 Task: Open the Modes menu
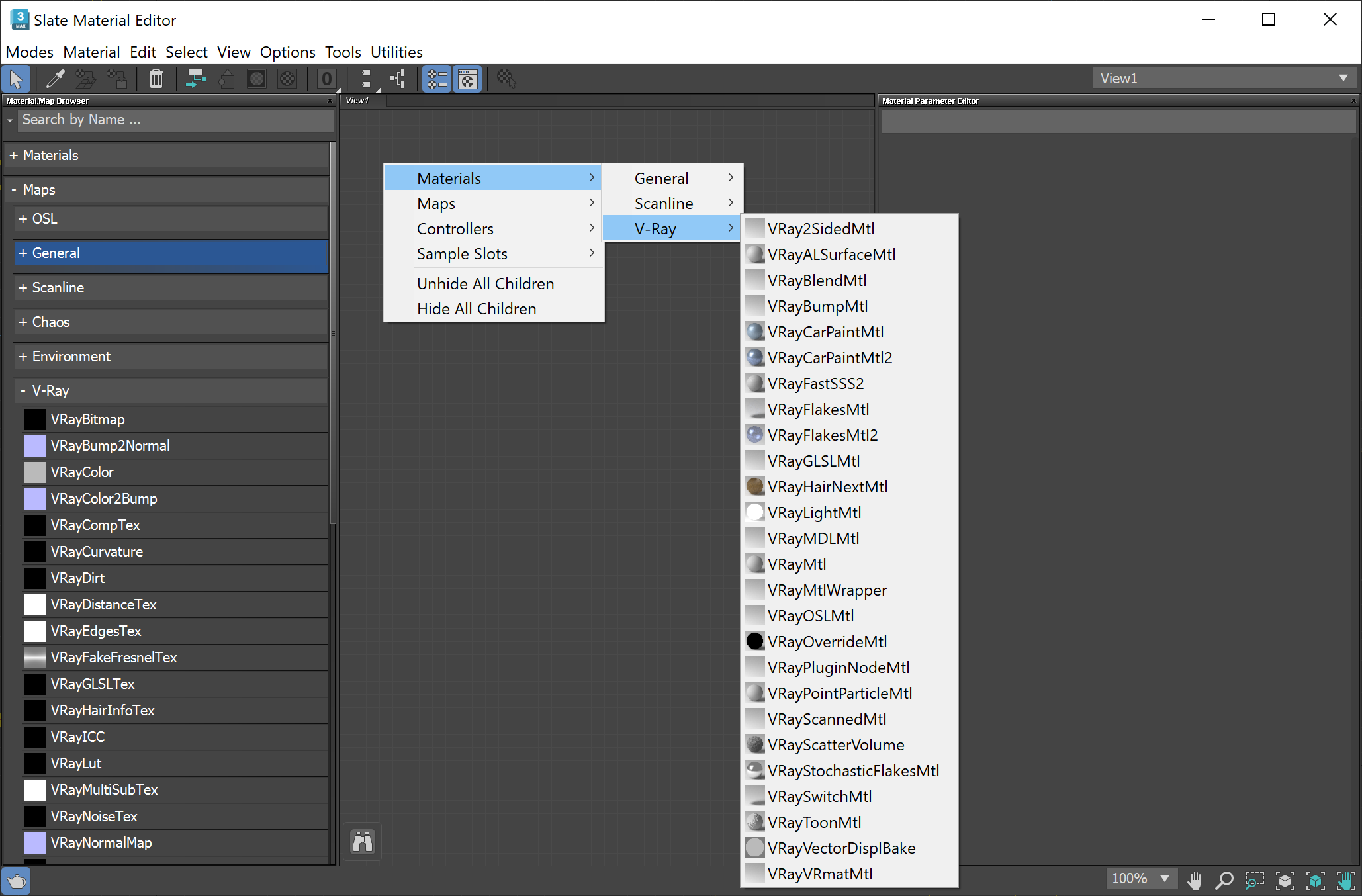tap(29, 52)
